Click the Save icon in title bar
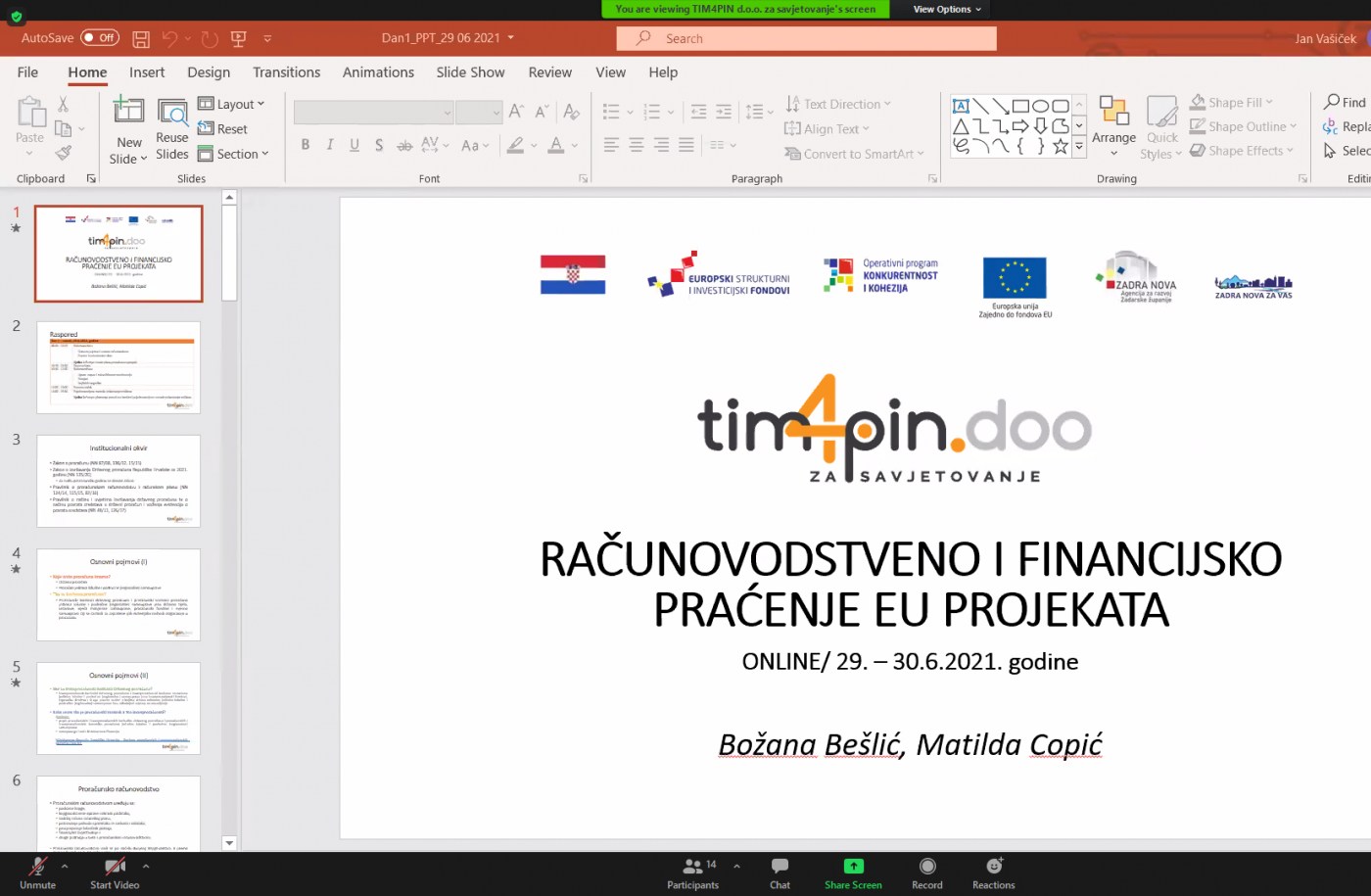The image size is (1371, 896). [141, 39]
